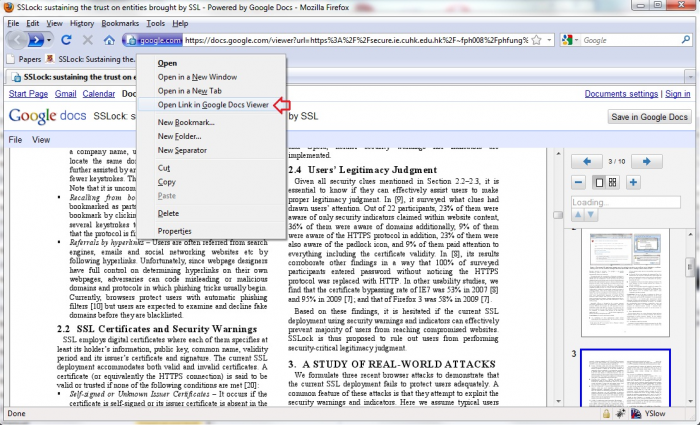Choose Open in a New Tab
The height and width of the screenshot is (425, 700).
(211, 91)
